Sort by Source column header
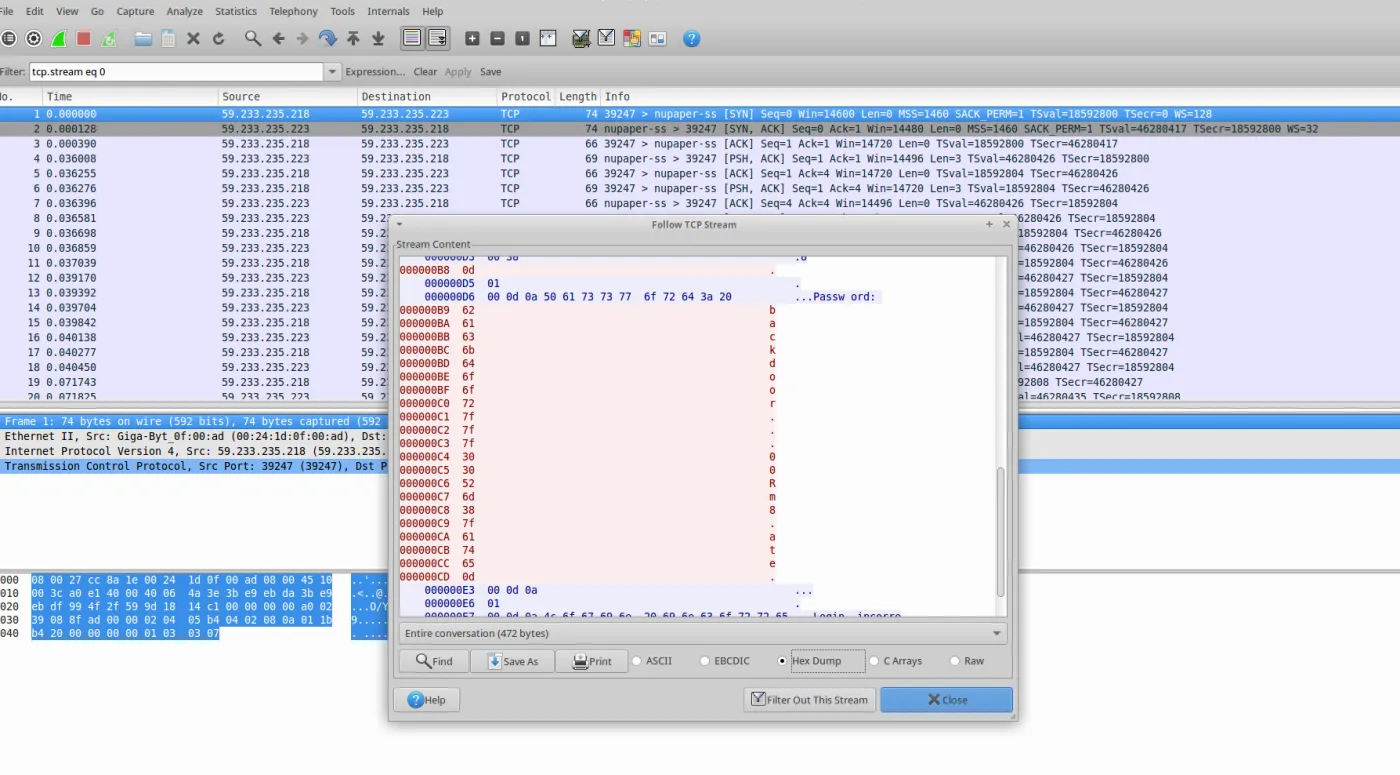The width and height of the screenshot is (1400, 775). click(288, 97)
